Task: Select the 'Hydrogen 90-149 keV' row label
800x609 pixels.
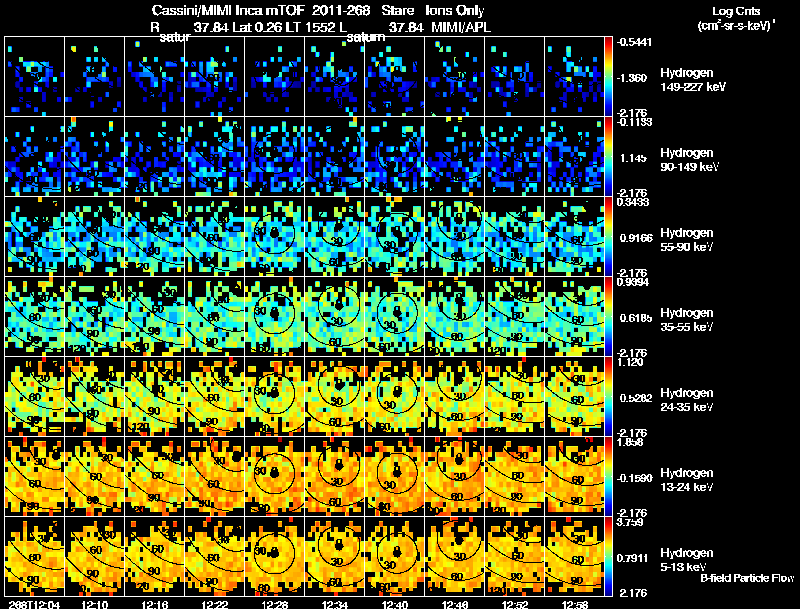Action: [x=690, y=160]
